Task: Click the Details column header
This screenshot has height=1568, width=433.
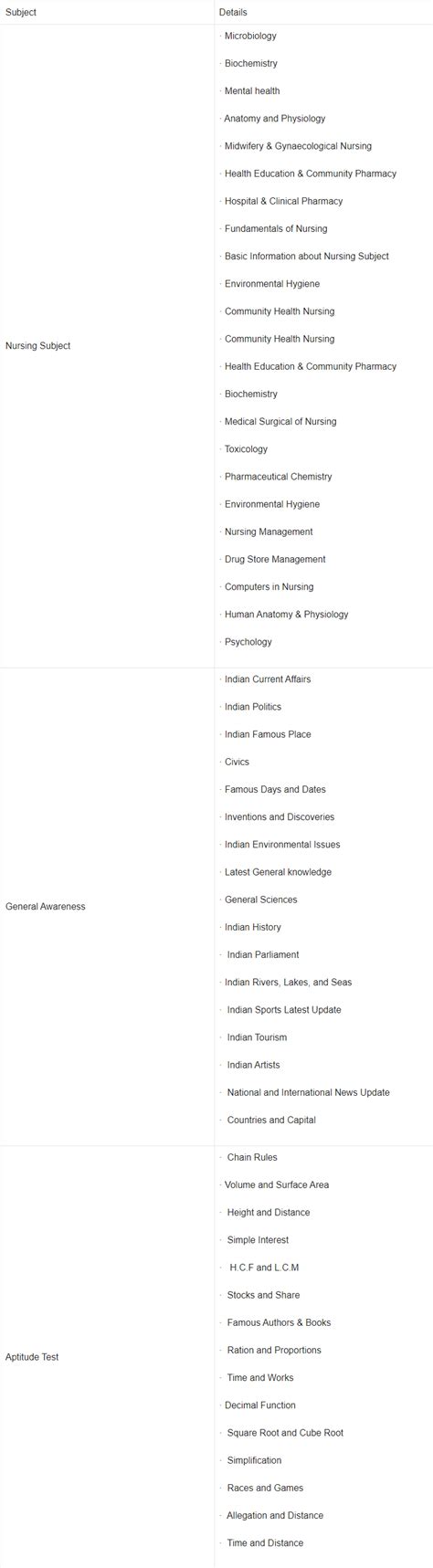Action: tap(233, 13)
